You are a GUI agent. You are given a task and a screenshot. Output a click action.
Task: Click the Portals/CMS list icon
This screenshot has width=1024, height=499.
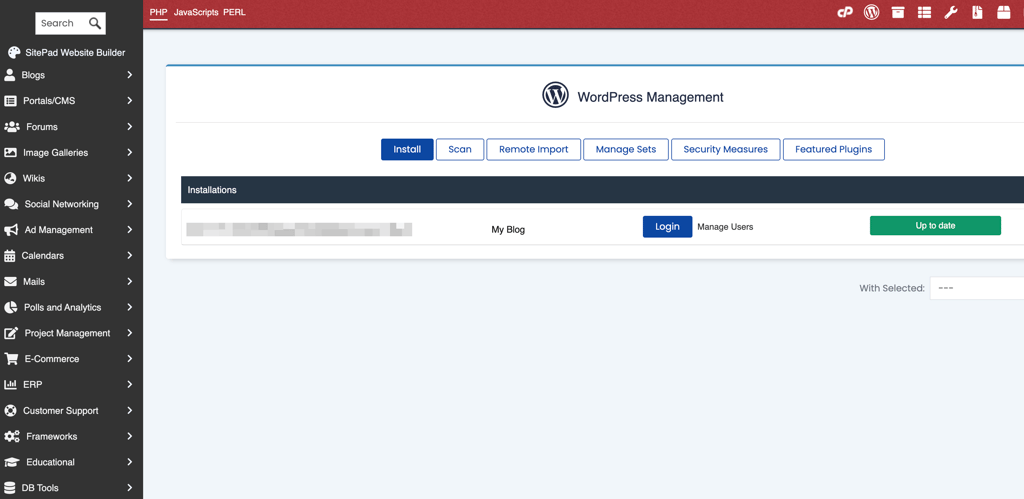pos(10,101)
